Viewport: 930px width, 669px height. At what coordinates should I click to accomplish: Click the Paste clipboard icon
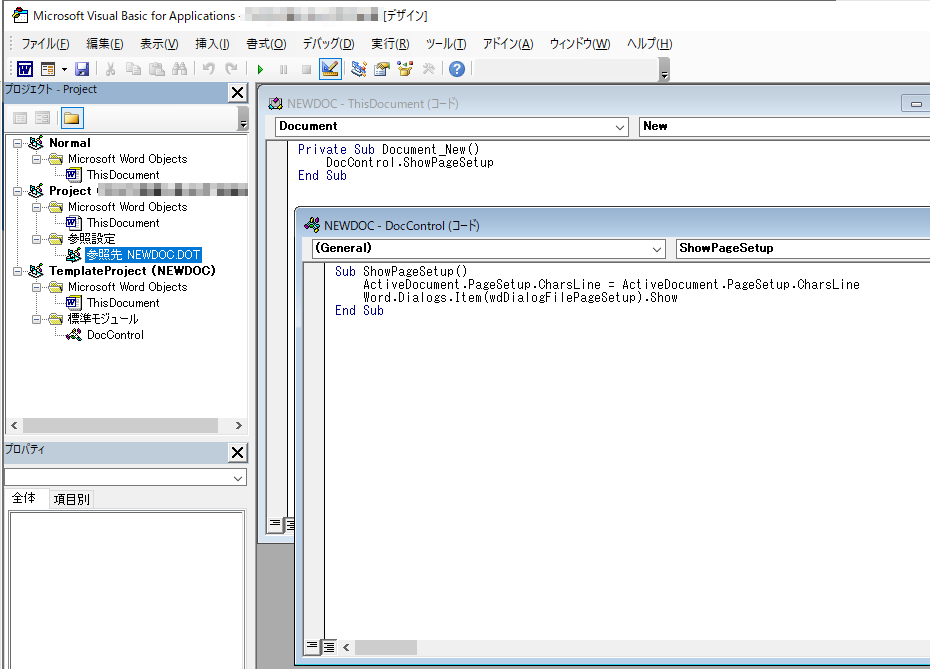click(157, 69)
